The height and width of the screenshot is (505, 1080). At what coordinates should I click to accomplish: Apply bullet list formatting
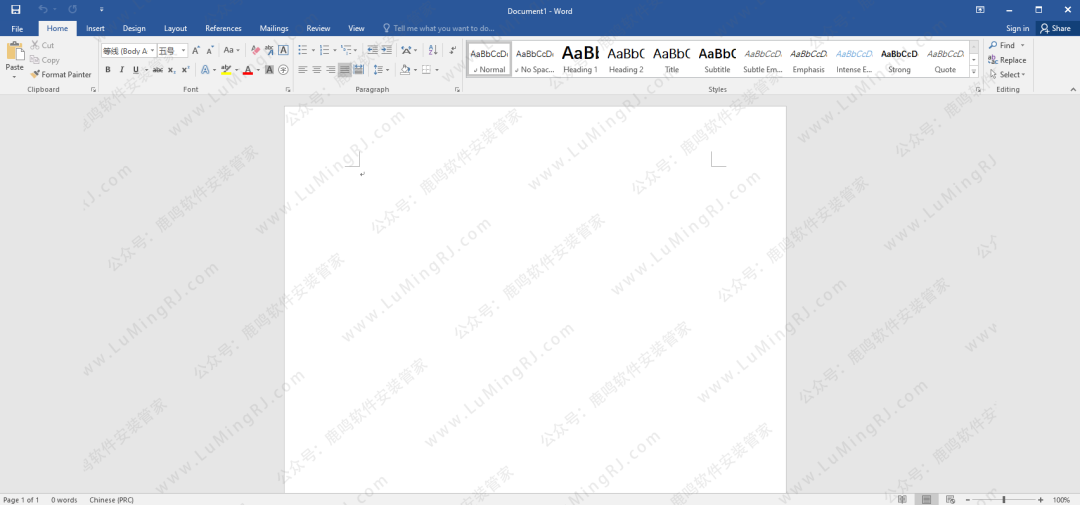304,50
